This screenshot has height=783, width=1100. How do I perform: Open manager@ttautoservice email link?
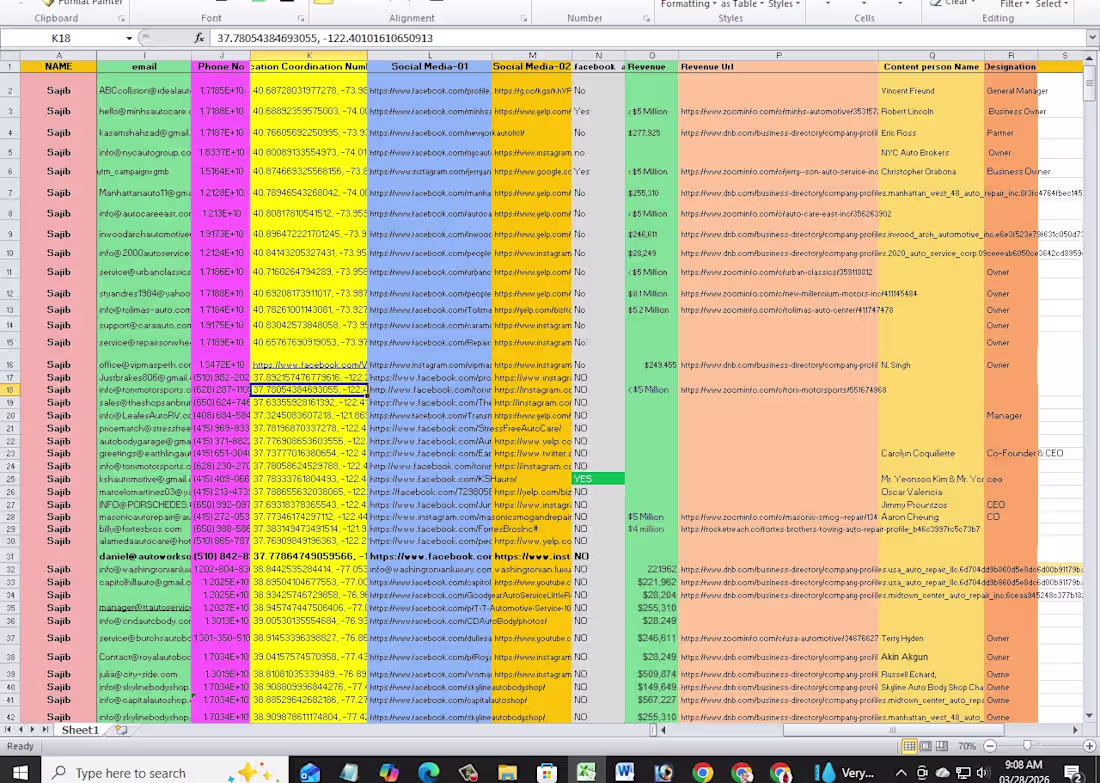click(145, 608)
